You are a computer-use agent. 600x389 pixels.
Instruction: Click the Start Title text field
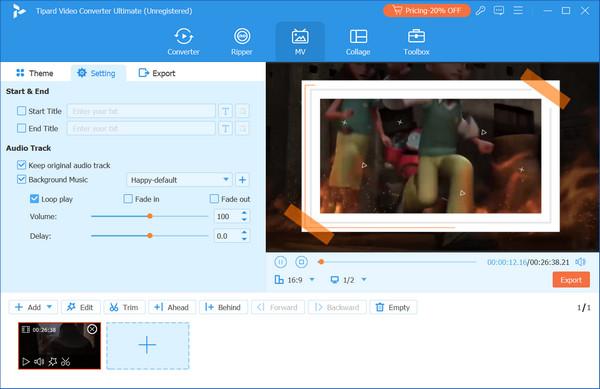[x=141, y=111]
